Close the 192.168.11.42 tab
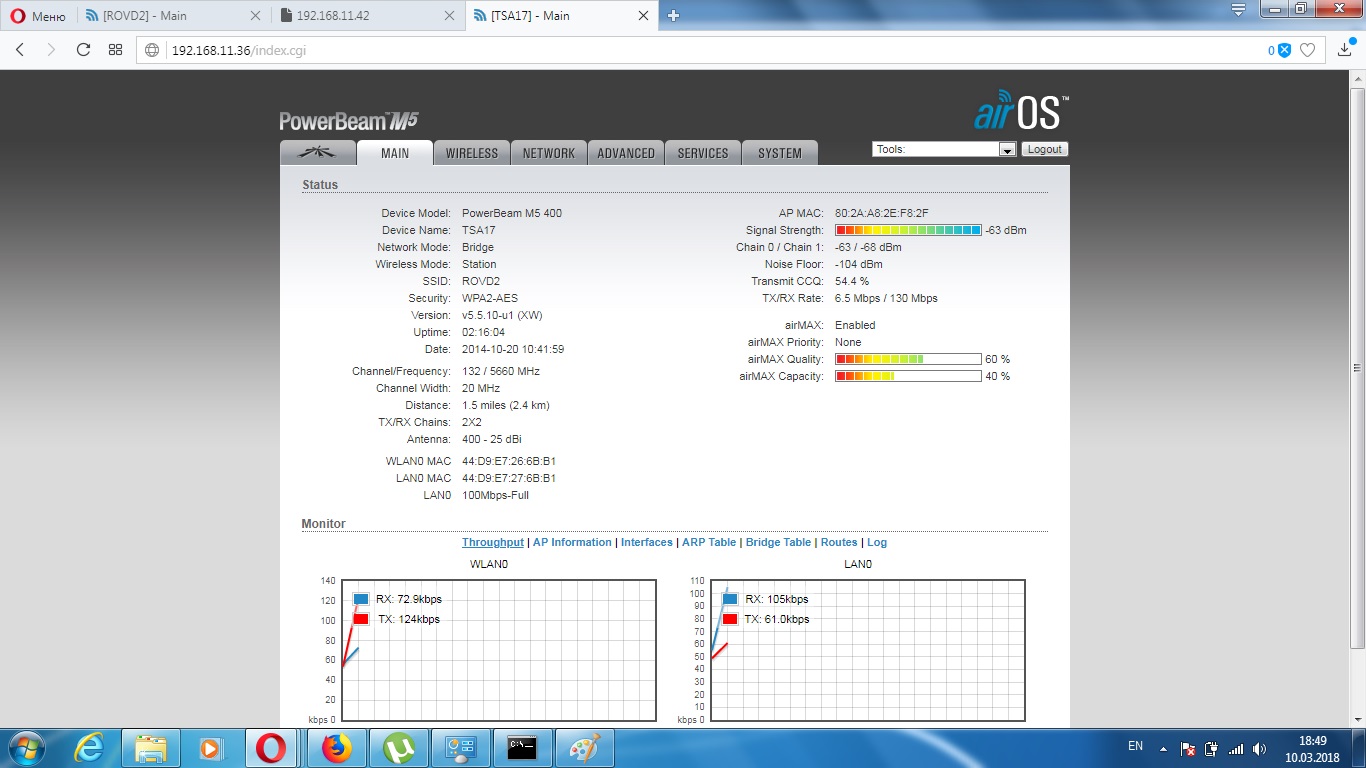1366x768 pixels. [449, 16]
